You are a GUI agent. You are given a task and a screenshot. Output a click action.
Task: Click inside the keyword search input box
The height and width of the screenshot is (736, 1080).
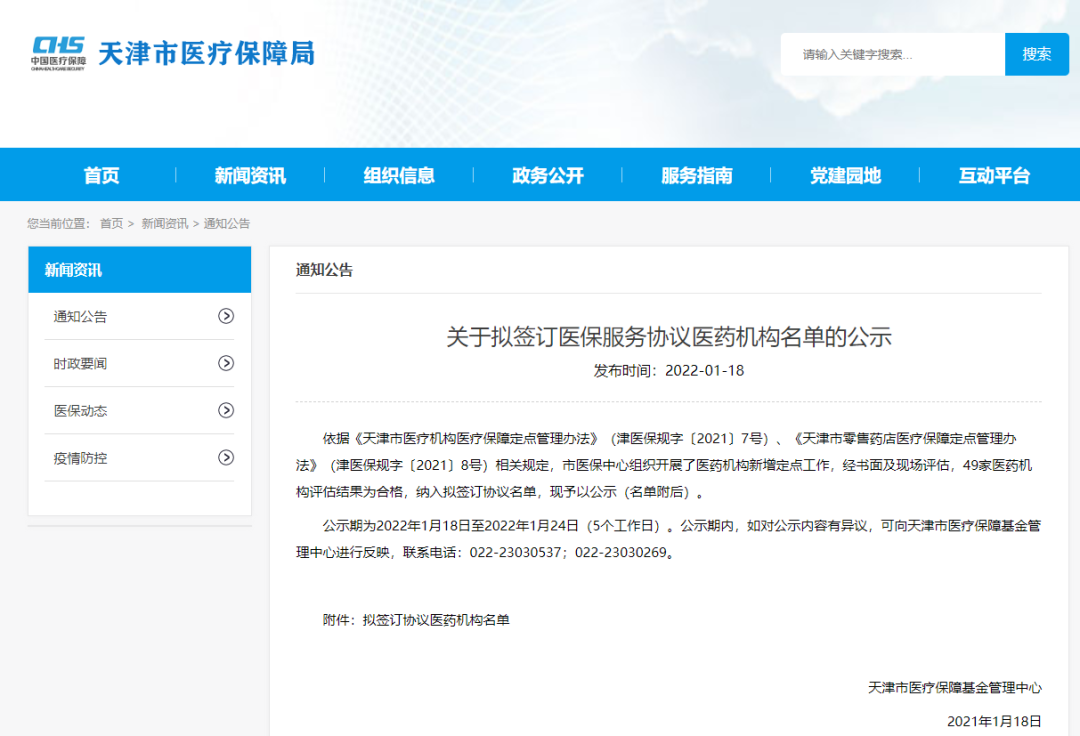(890, 54)
